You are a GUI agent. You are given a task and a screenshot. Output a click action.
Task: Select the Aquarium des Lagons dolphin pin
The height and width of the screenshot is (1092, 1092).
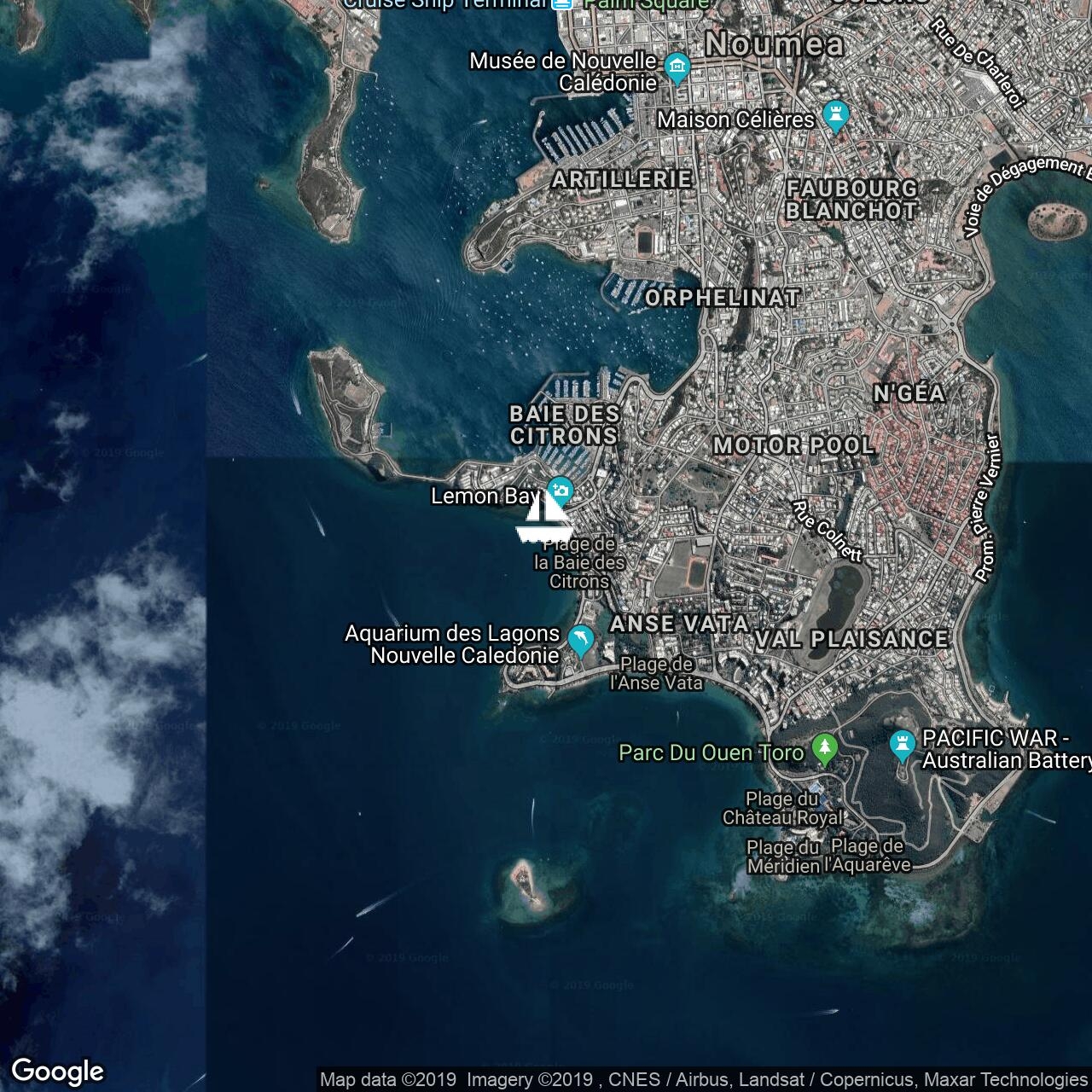[581, 640]
